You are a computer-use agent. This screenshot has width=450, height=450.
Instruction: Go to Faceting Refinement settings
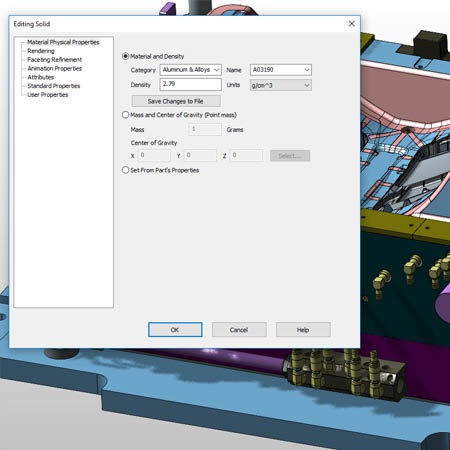(x=55, y=60)
